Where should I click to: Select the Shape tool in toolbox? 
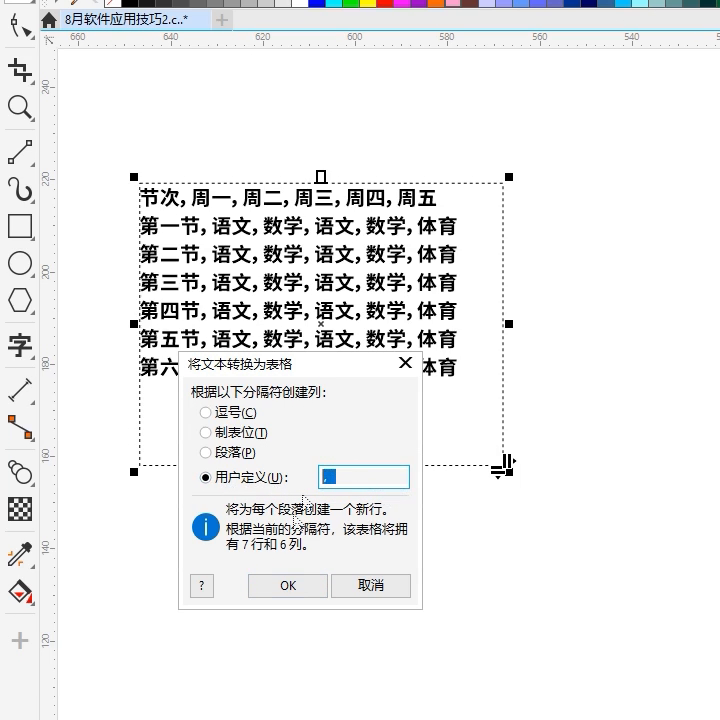(x=20, y=26)
